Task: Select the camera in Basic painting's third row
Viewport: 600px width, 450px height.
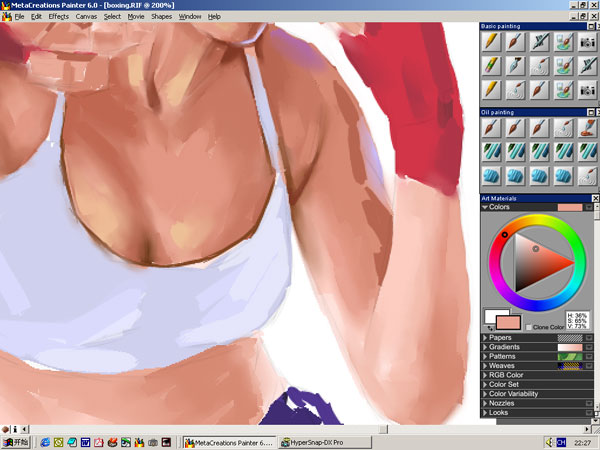Action: (x=587, y=90)
